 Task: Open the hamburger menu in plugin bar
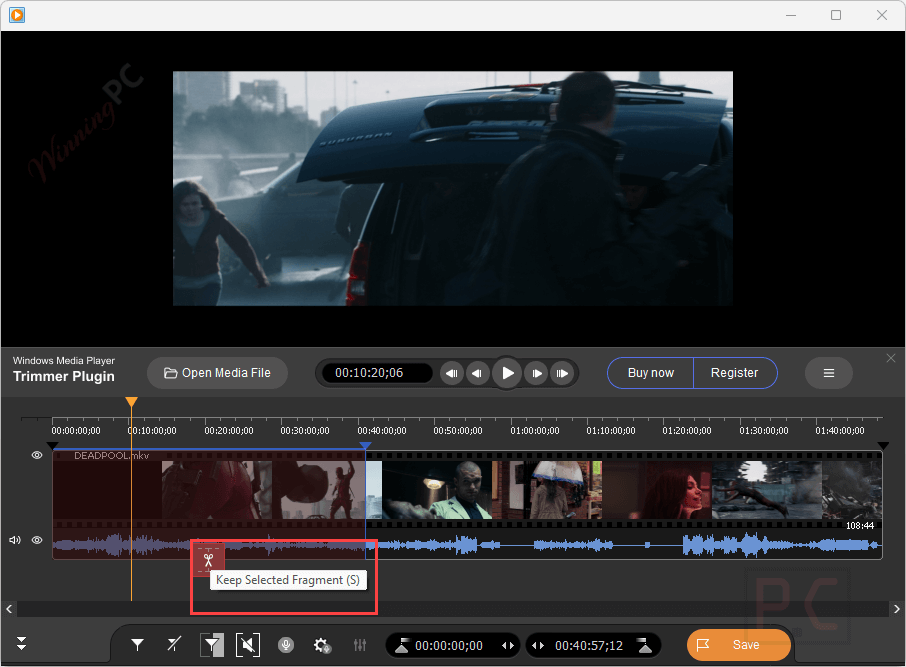829,373
